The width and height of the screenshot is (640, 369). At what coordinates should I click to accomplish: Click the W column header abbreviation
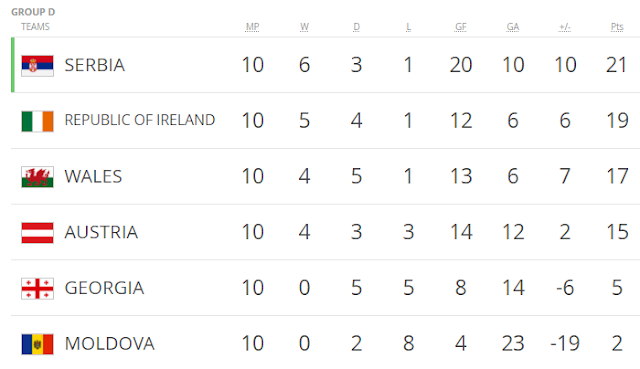(304, 27)
